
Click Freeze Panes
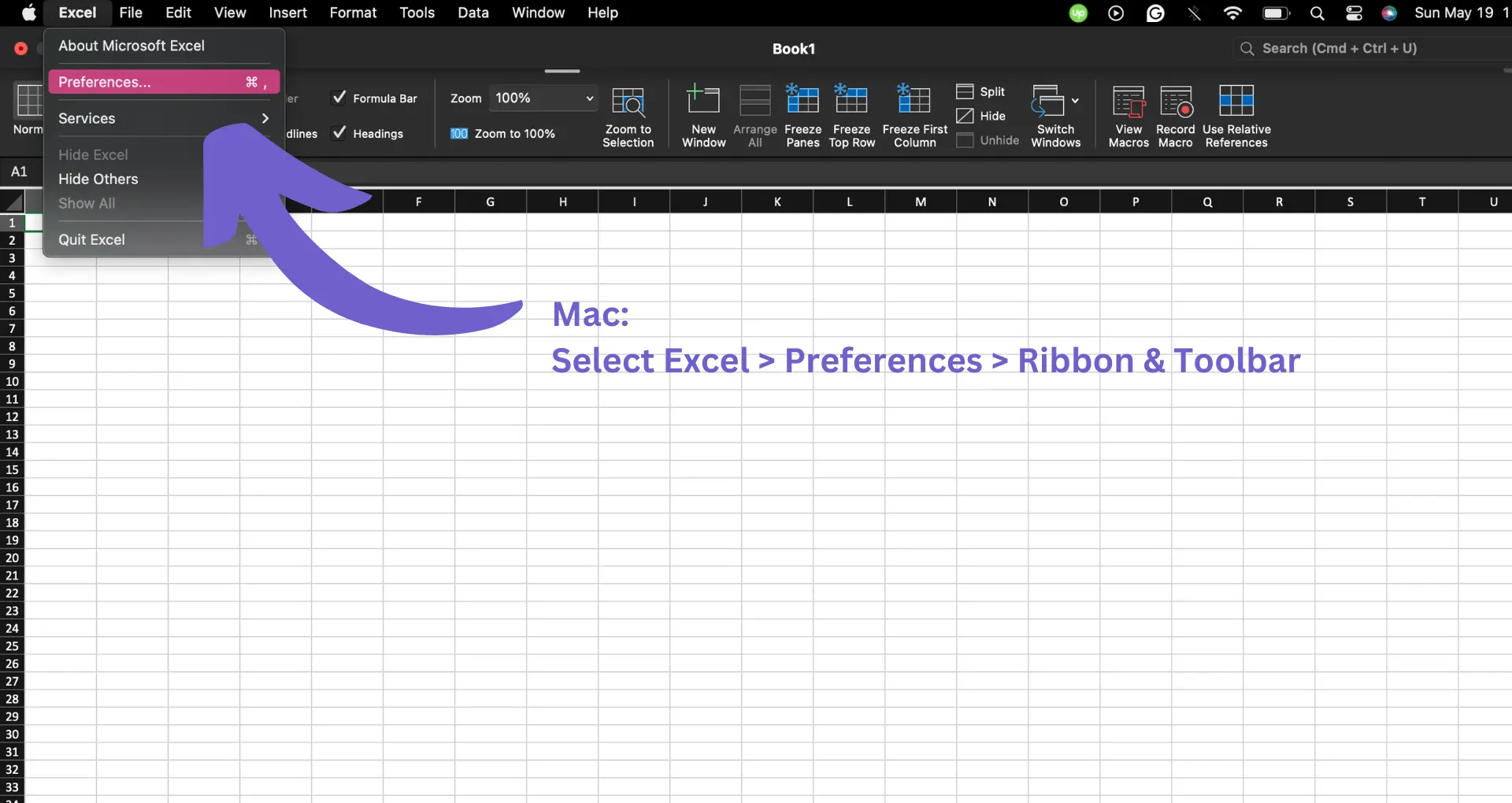click(x=802, y=116)
